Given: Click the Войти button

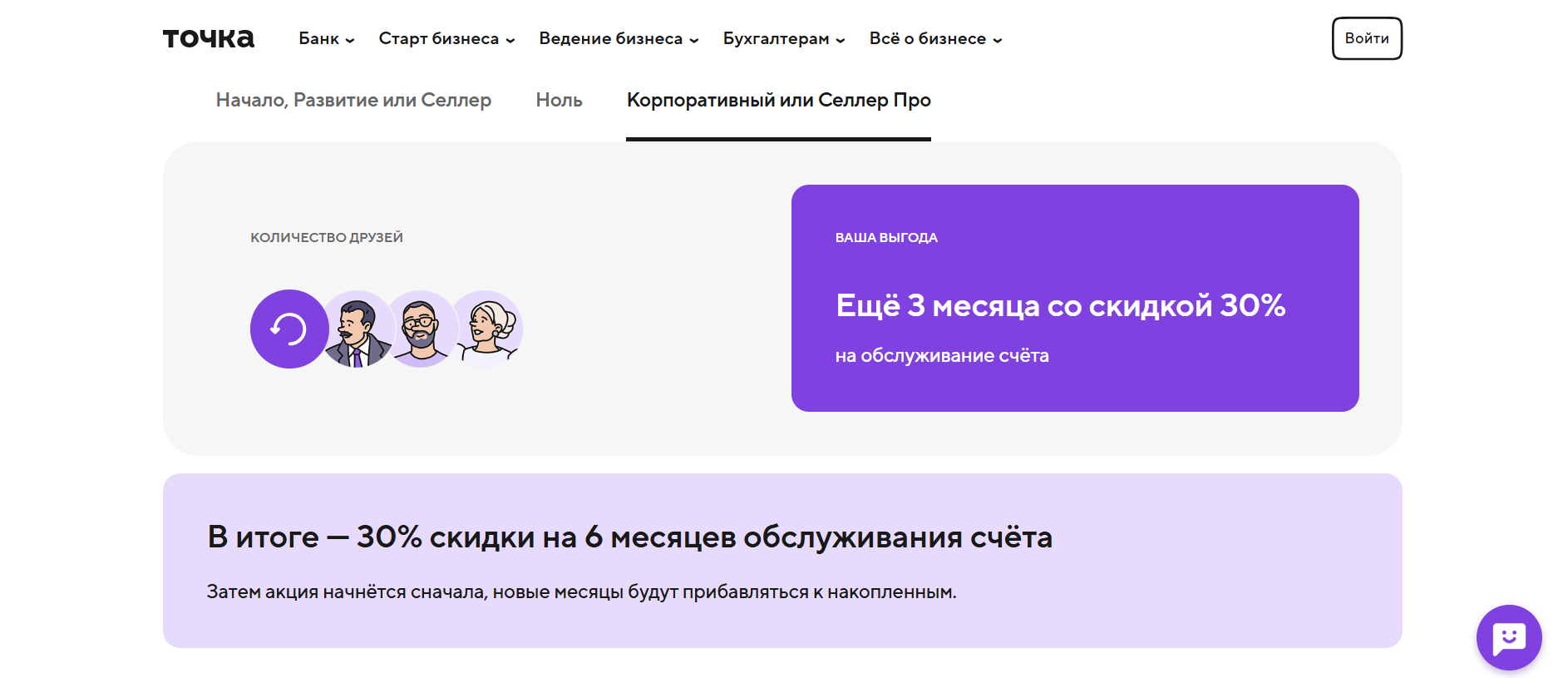Looking at the screenshot, I should [1367, 38].
